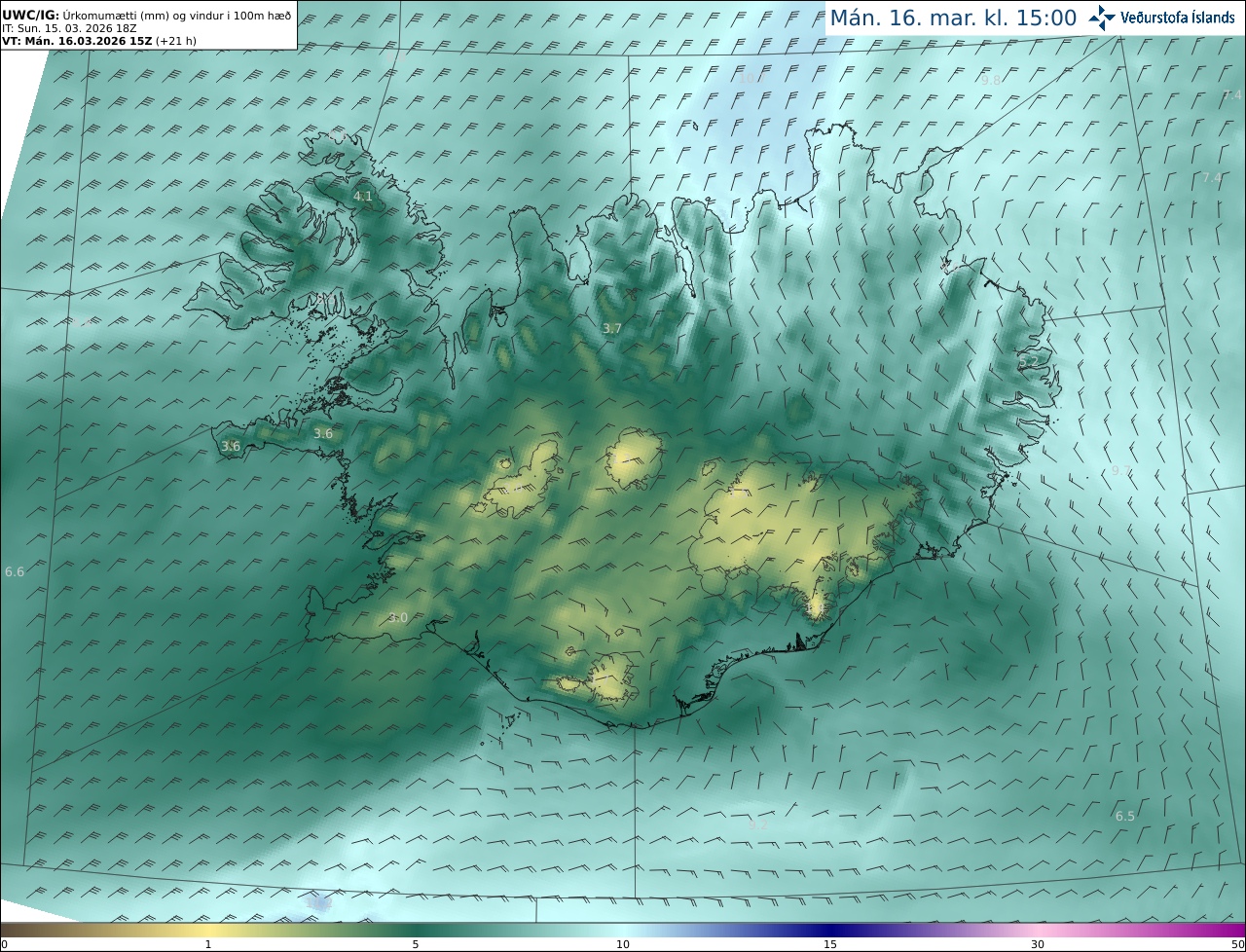Click the 'VT: Mán. 16.03.2026 15Z' line
Screen dimensions: 1246x952
(97, 41)
